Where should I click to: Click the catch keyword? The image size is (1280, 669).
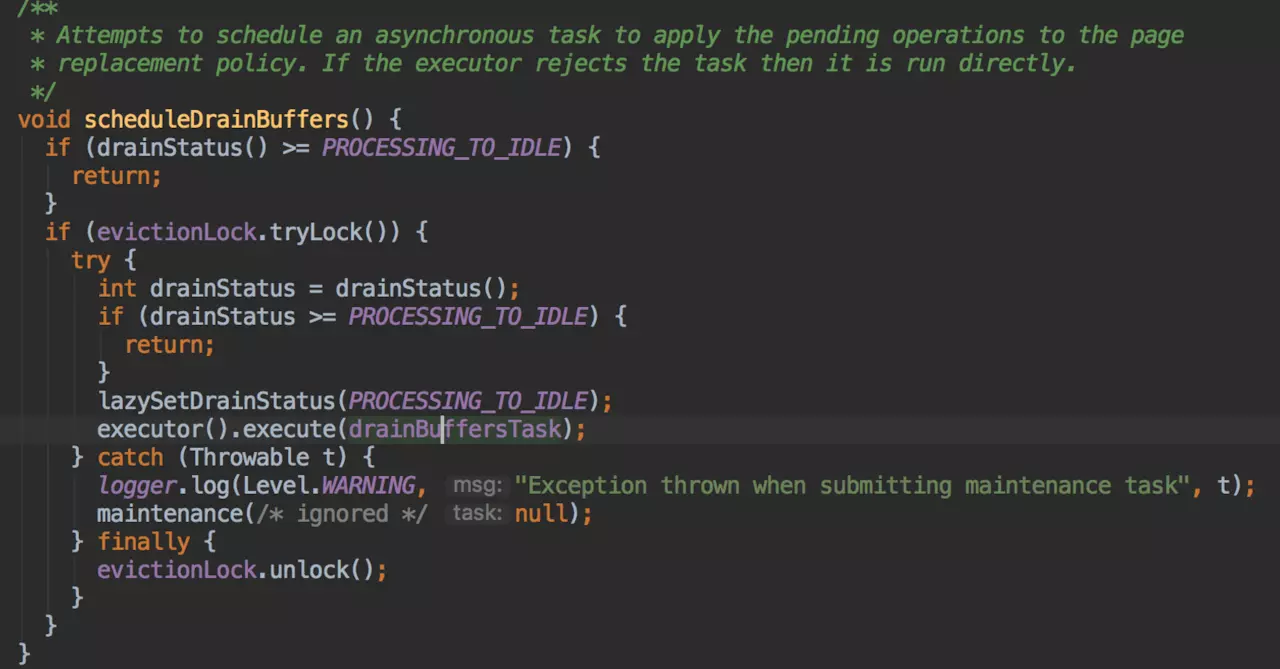[x=130, y=457]
